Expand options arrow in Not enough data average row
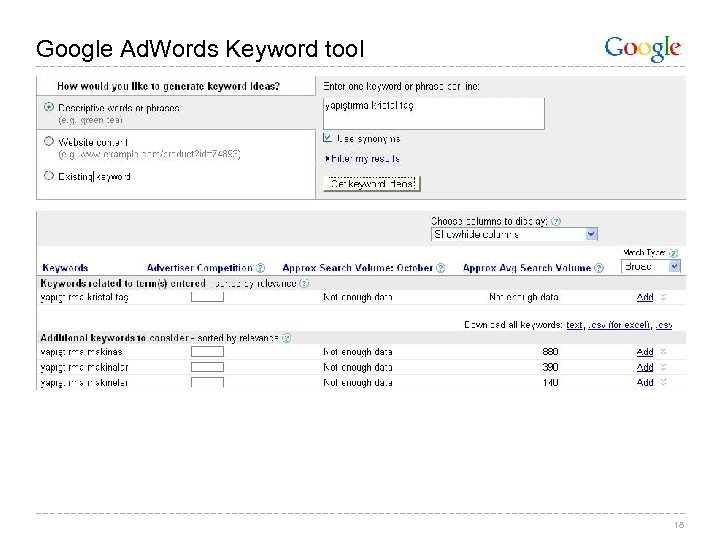Screen dimensions: 720x540 click(x=664, y=297)
